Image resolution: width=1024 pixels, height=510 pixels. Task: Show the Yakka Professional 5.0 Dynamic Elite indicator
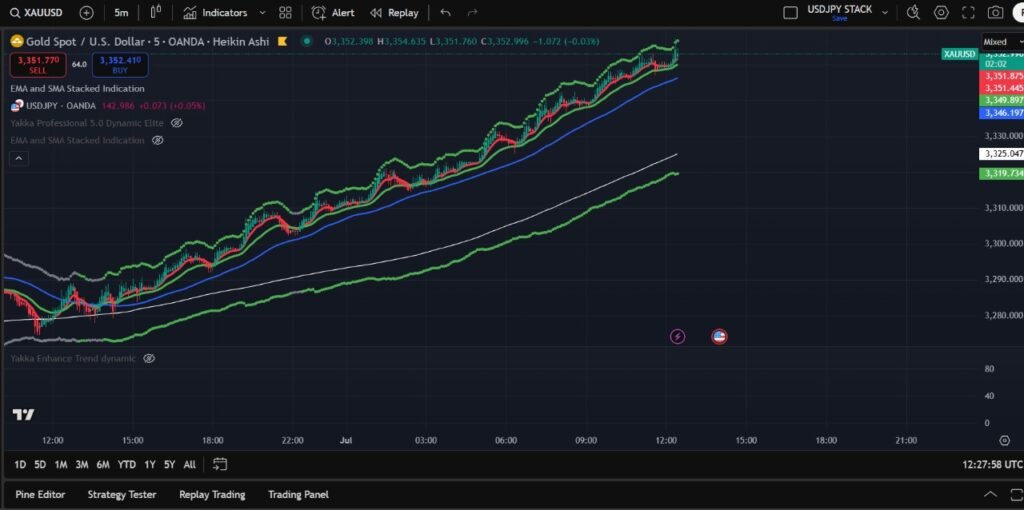177,123
